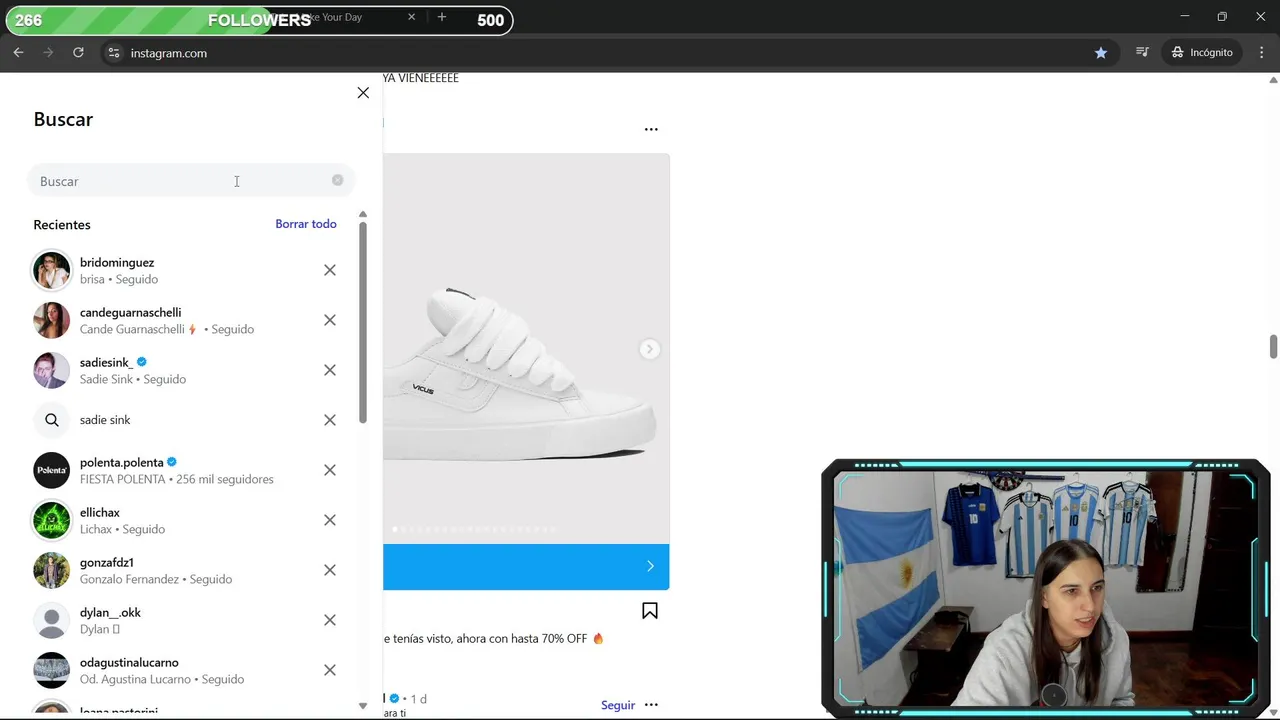Screen dimensions: 1280x720
Task: Click the blue ad call-to-action bar
Action: coord(526,567)
